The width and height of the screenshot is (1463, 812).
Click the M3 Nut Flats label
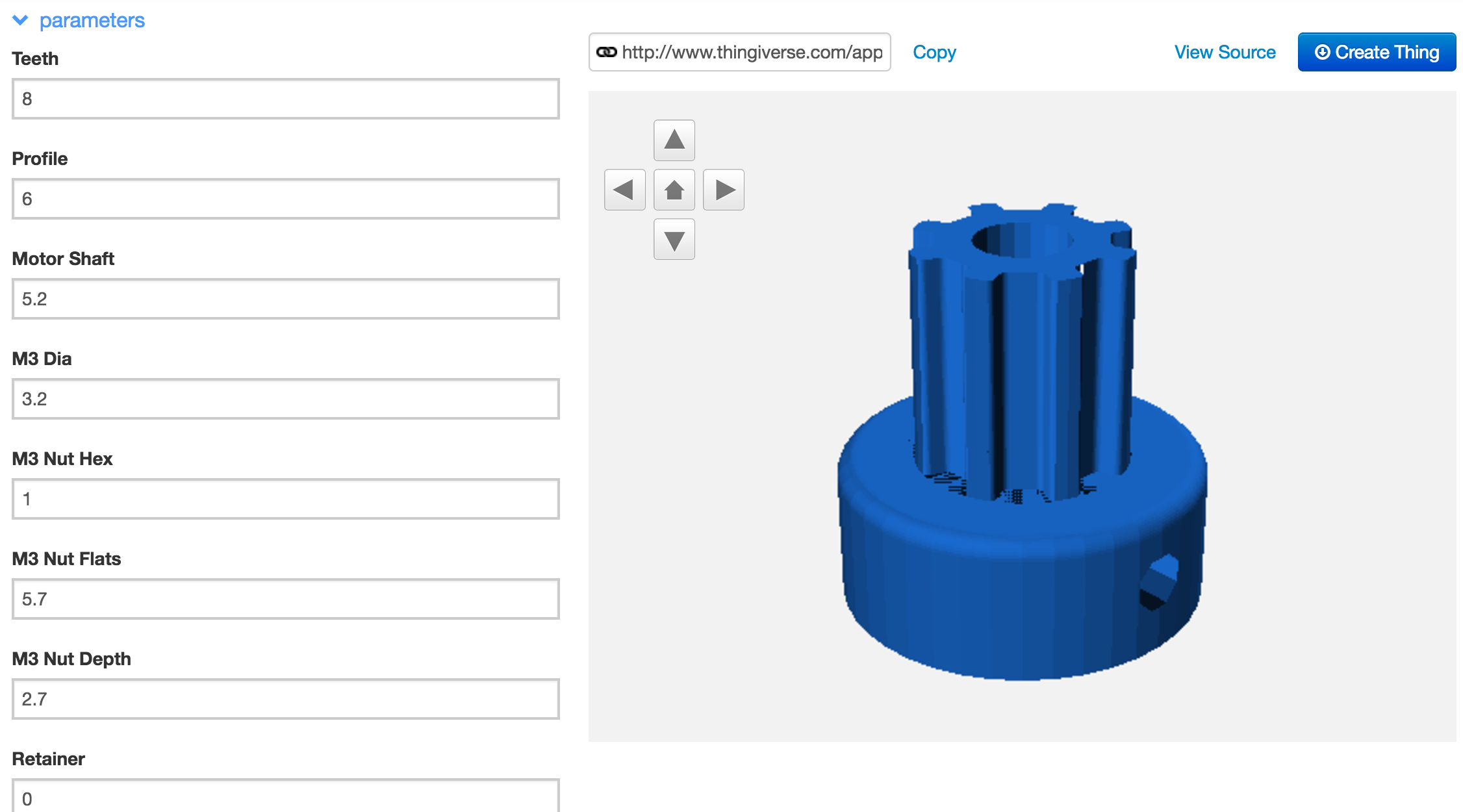coord(66,559)
